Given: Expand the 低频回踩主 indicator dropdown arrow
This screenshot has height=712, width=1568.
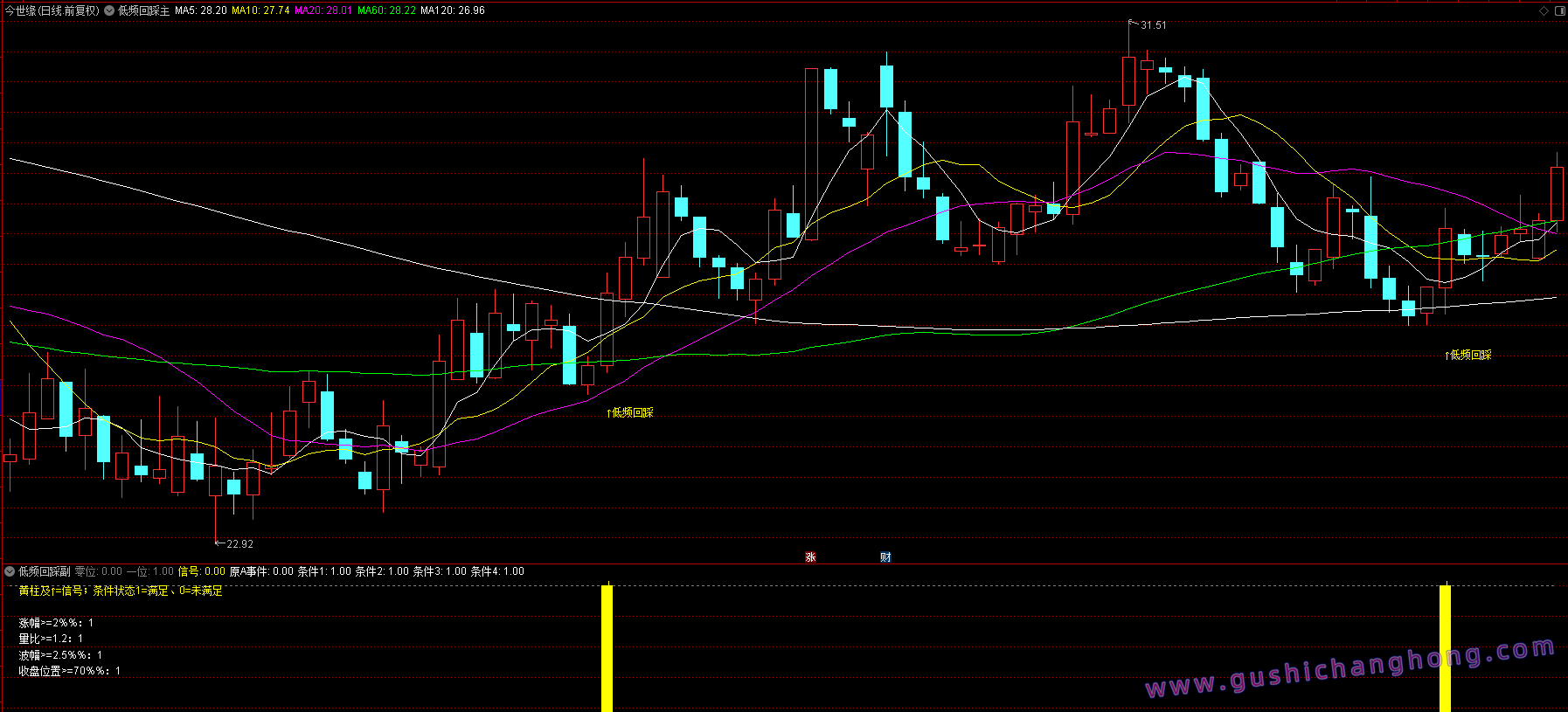Looking at the screenshot, I should pos(109,10).
